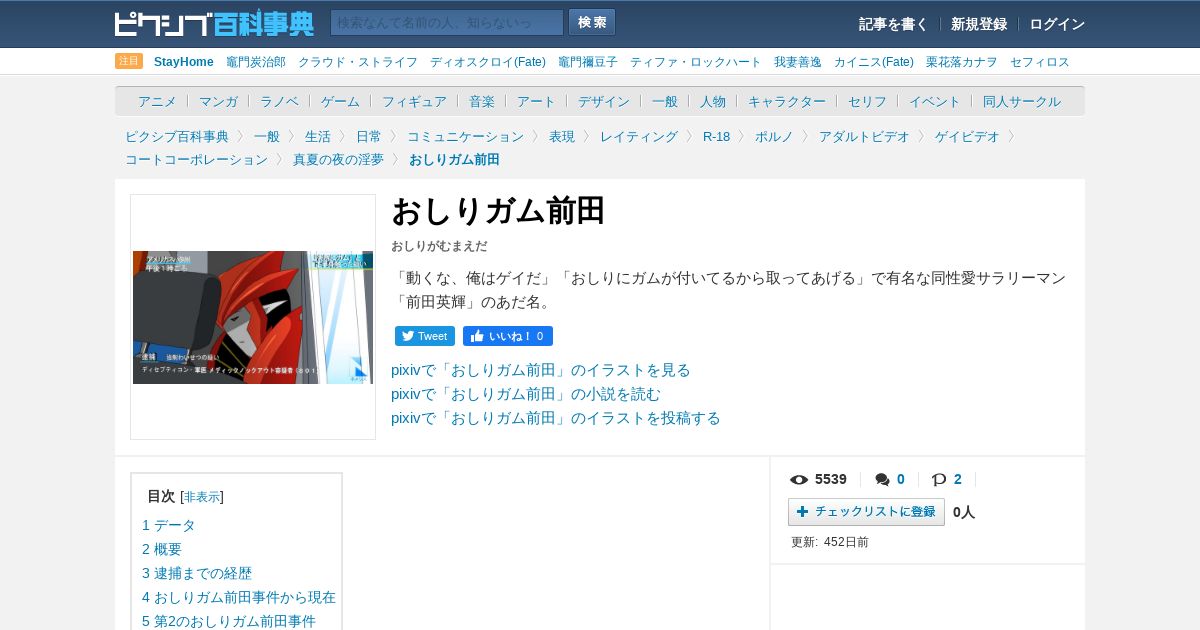Jump to section 2 概要
This screenshot has height=630, width=1200.
(x=162, y=549)
